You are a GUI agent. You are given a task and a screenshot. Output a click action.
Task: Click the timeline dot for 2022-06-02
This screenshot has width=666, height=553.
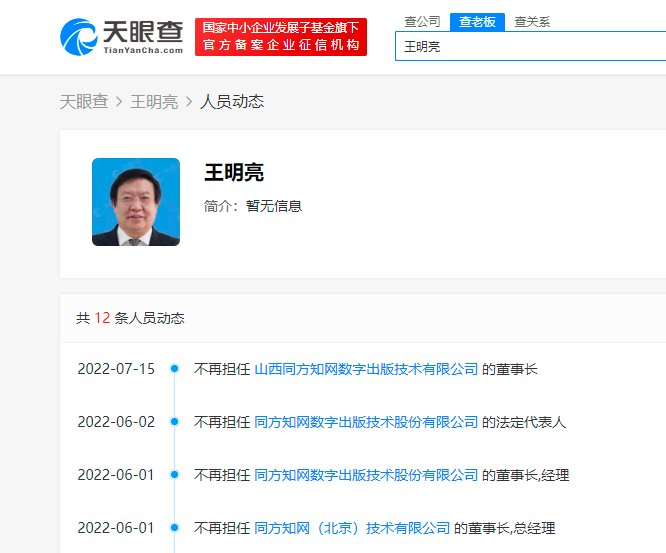tap(174, 422)
